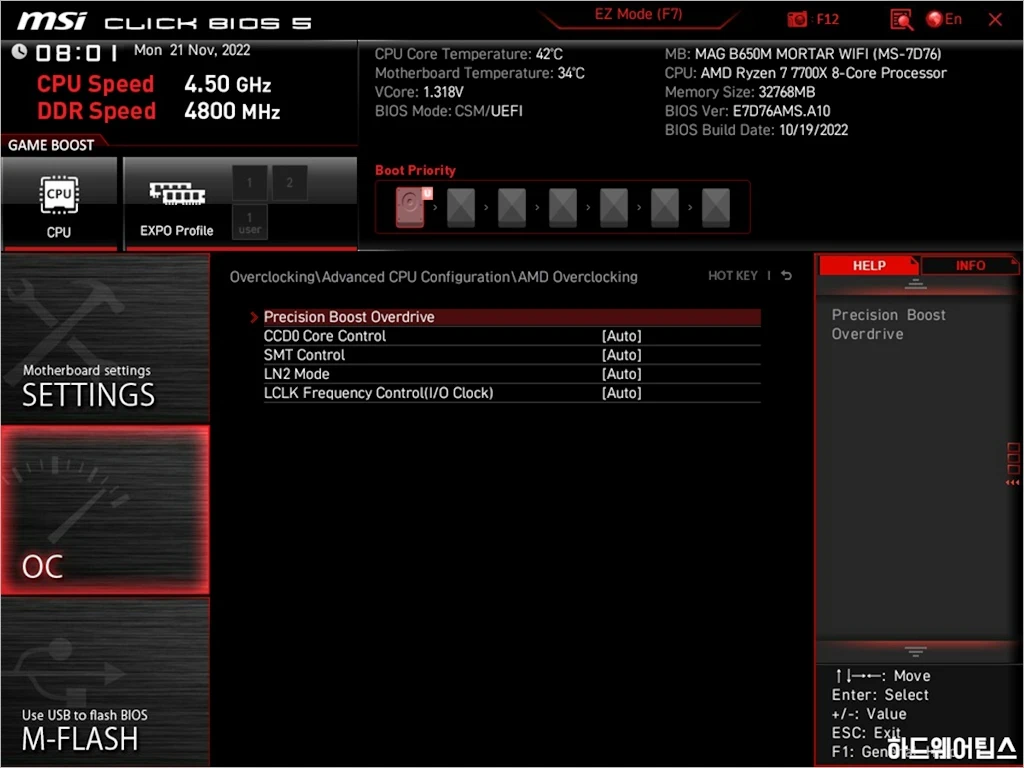
Task: Click the first boot priority hard drive icon
Action: click(x=411, y=207)
